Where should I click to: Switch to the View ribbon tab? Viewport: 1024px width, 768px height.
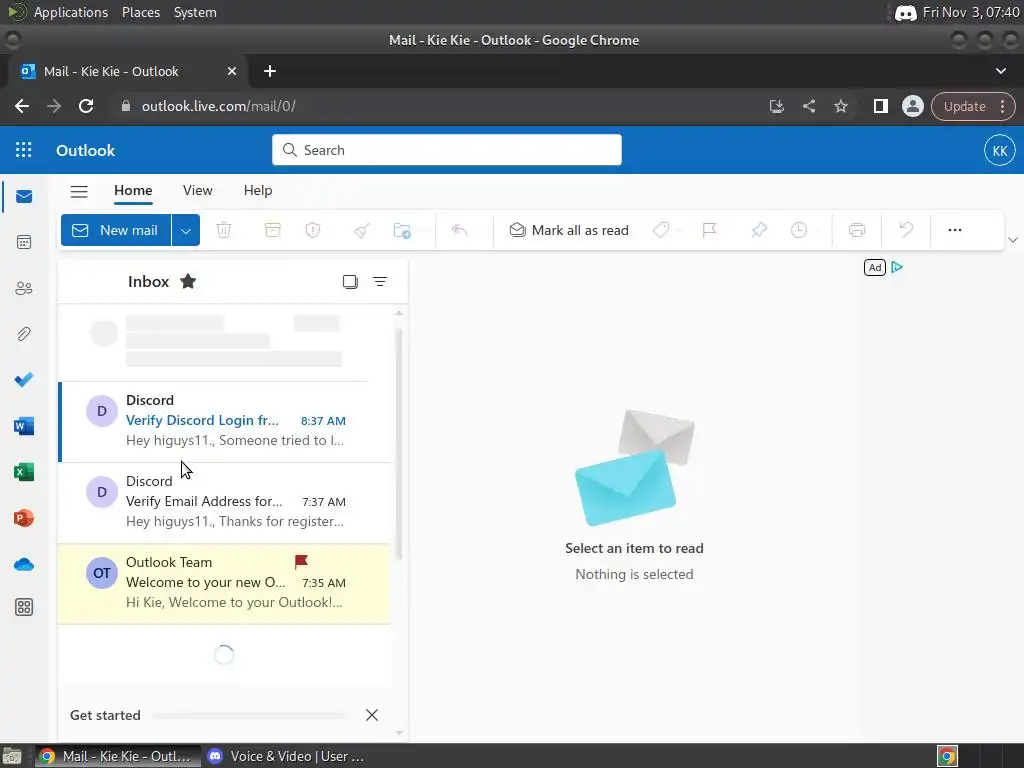tap(198, 191)
